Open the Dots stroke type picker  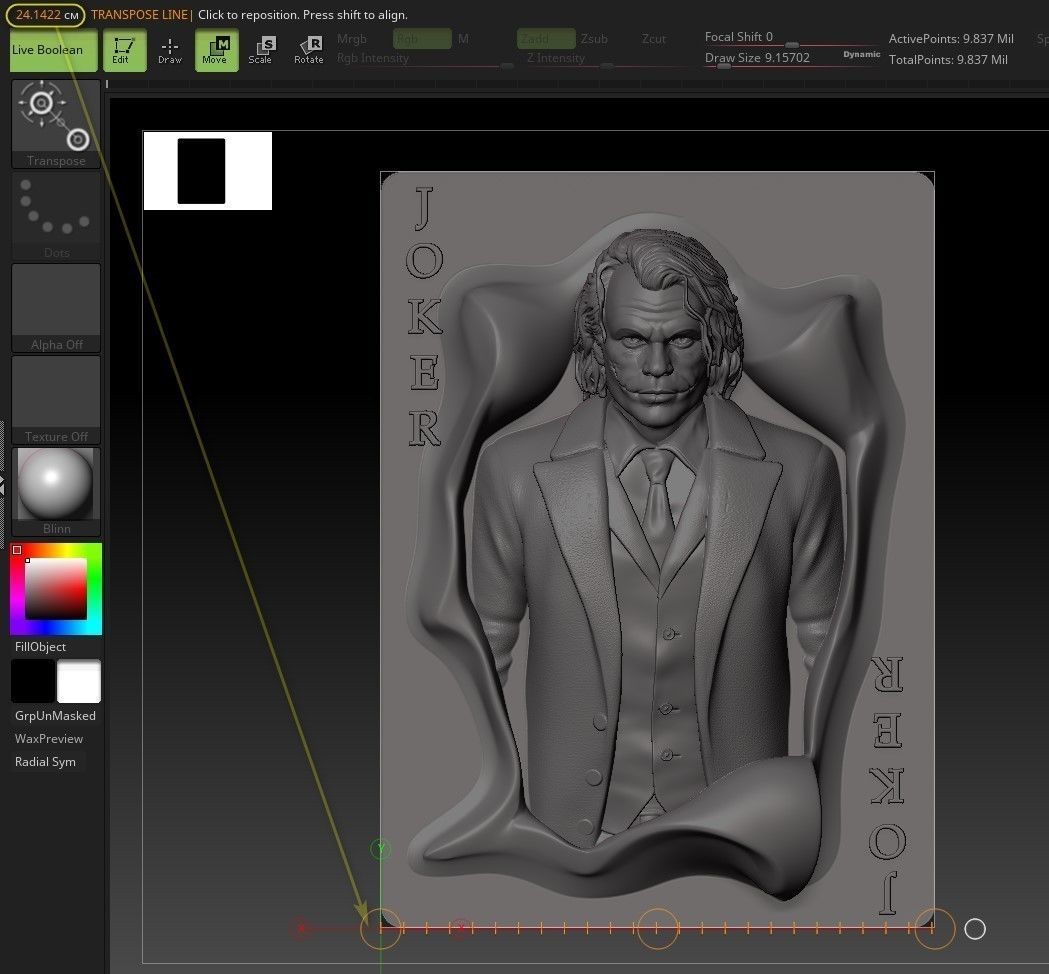click(x=56, y=216)
